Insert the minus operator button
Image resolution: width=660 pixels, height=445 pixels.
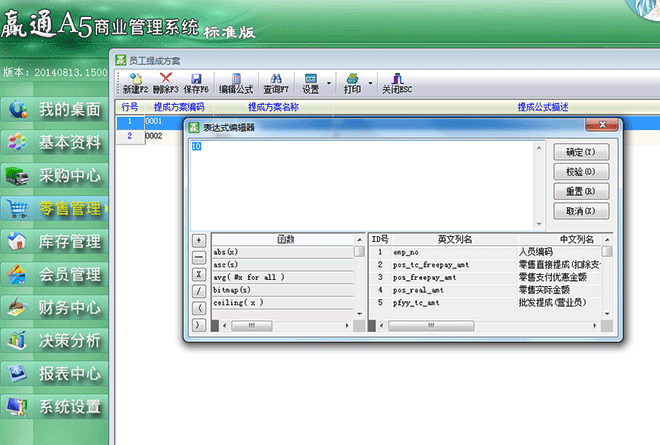click(x=199, y=257)
